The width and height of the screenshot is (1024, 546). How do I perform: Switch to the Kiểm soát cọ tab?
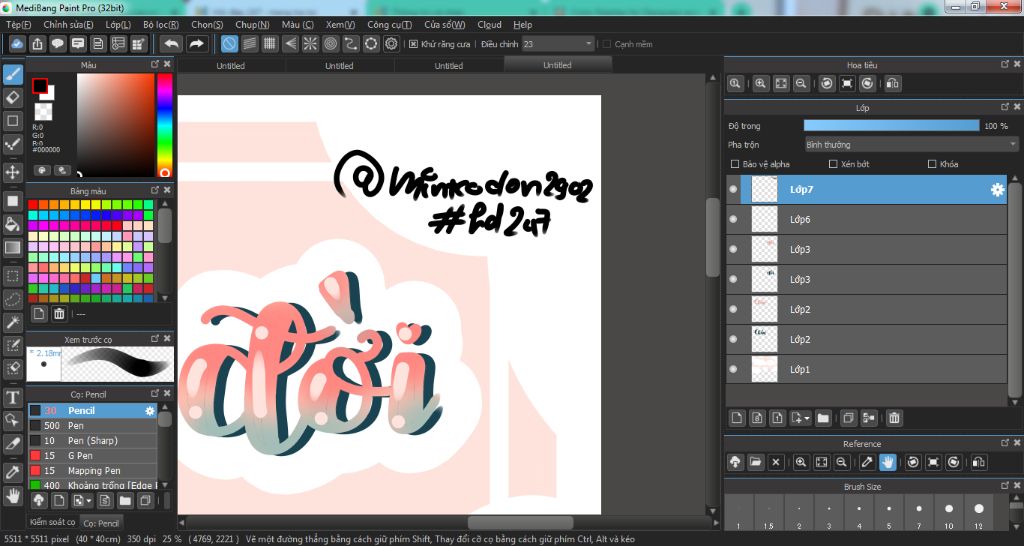pos(52,522)
